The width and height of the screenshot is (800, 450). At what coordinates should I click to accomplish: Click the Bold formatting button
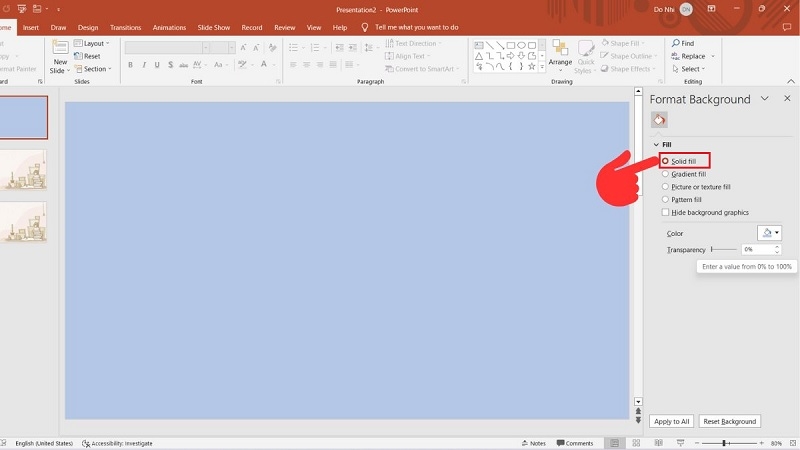(131, 65)
